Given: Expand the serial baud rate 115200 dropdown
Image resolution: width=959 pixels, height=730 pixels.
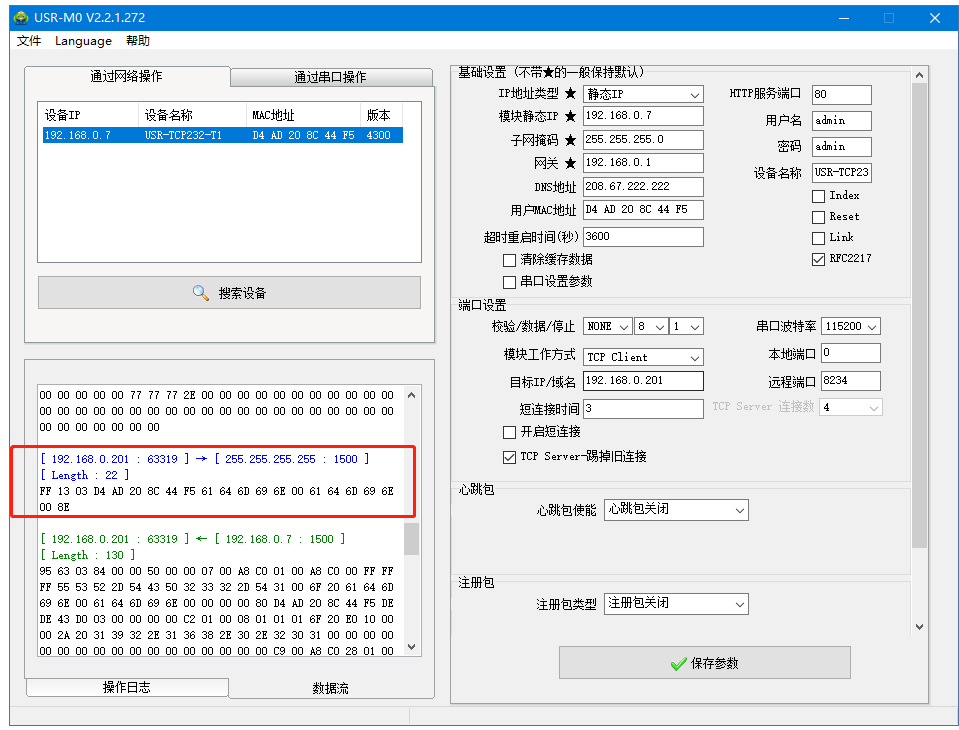Looking at the screenshot, I should coord(851,327).
